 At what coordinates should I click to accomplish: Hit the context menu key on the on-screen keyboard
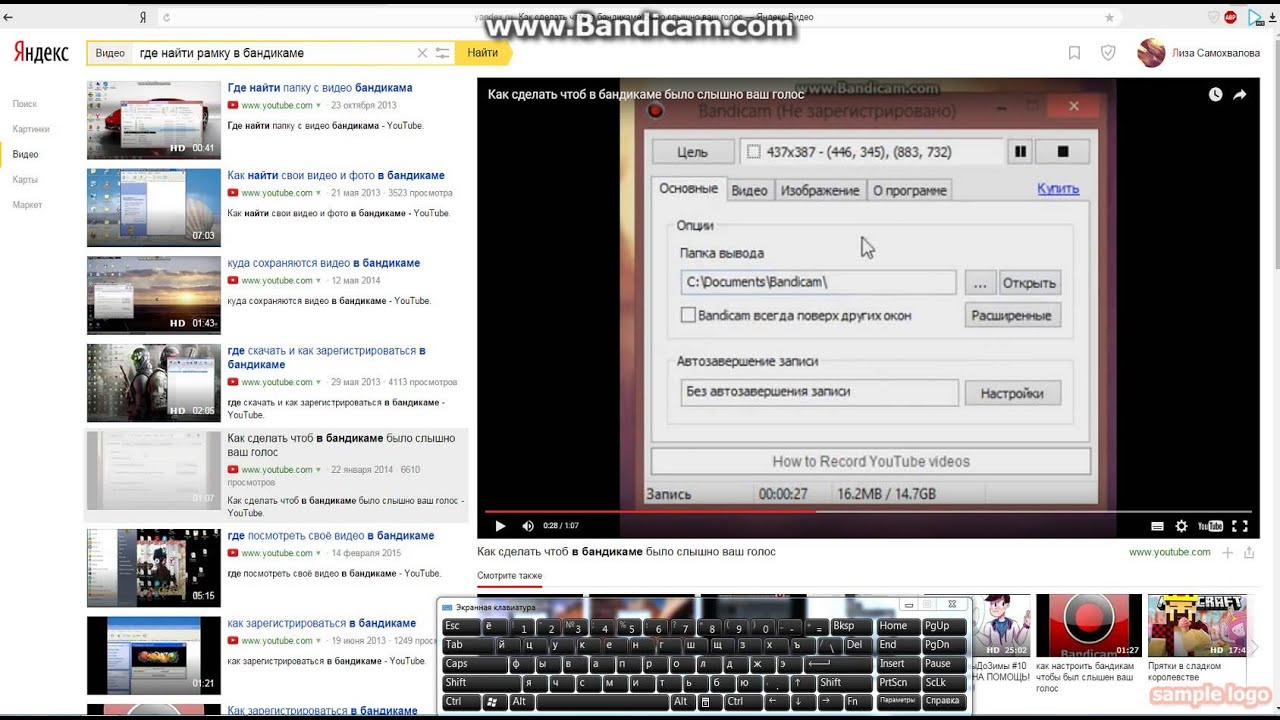(705, 702)
